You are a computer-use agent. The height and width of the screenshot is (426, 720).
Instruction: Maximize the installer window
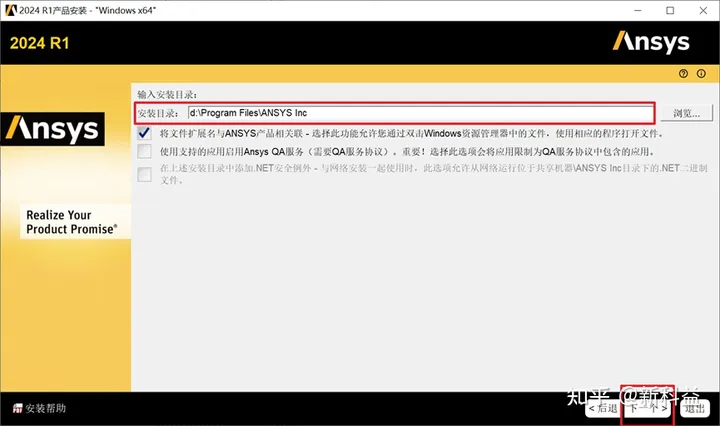pos(670,10)
